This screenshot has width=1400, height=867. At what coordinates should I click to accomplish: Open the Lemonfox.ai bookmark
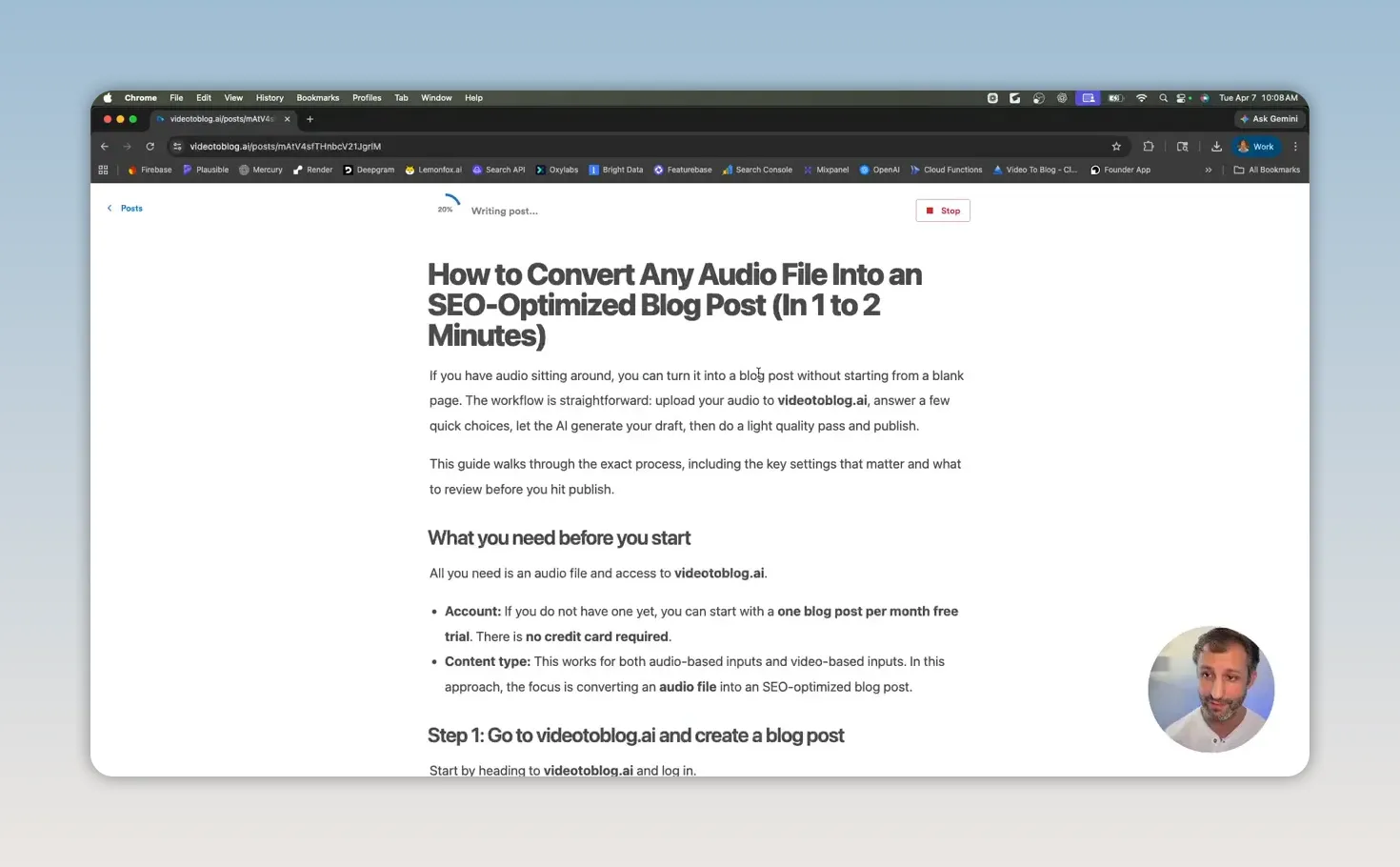click(x=433, y=170)
